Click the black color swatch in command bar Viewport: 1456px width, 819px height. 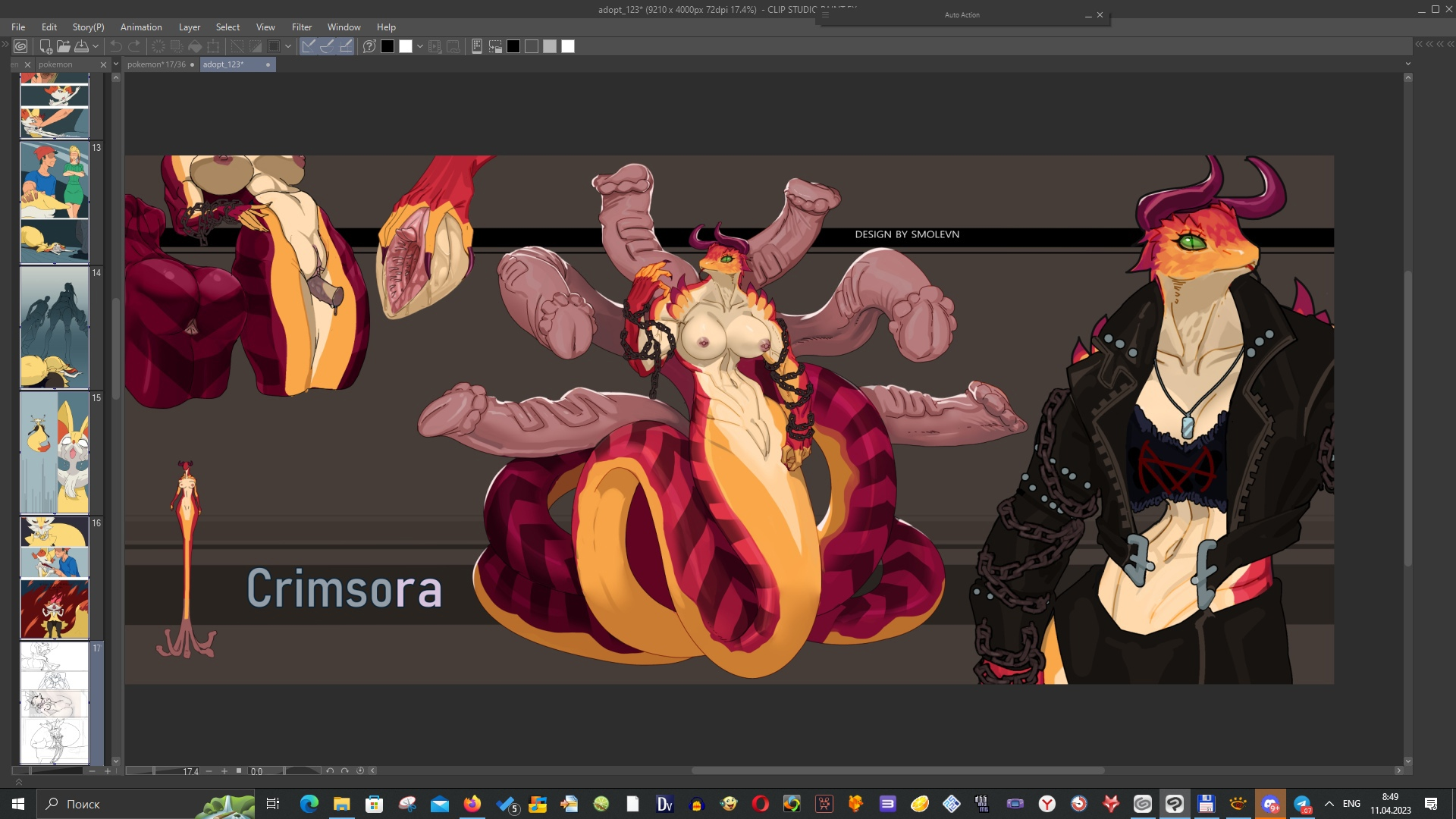pos(388,46)
